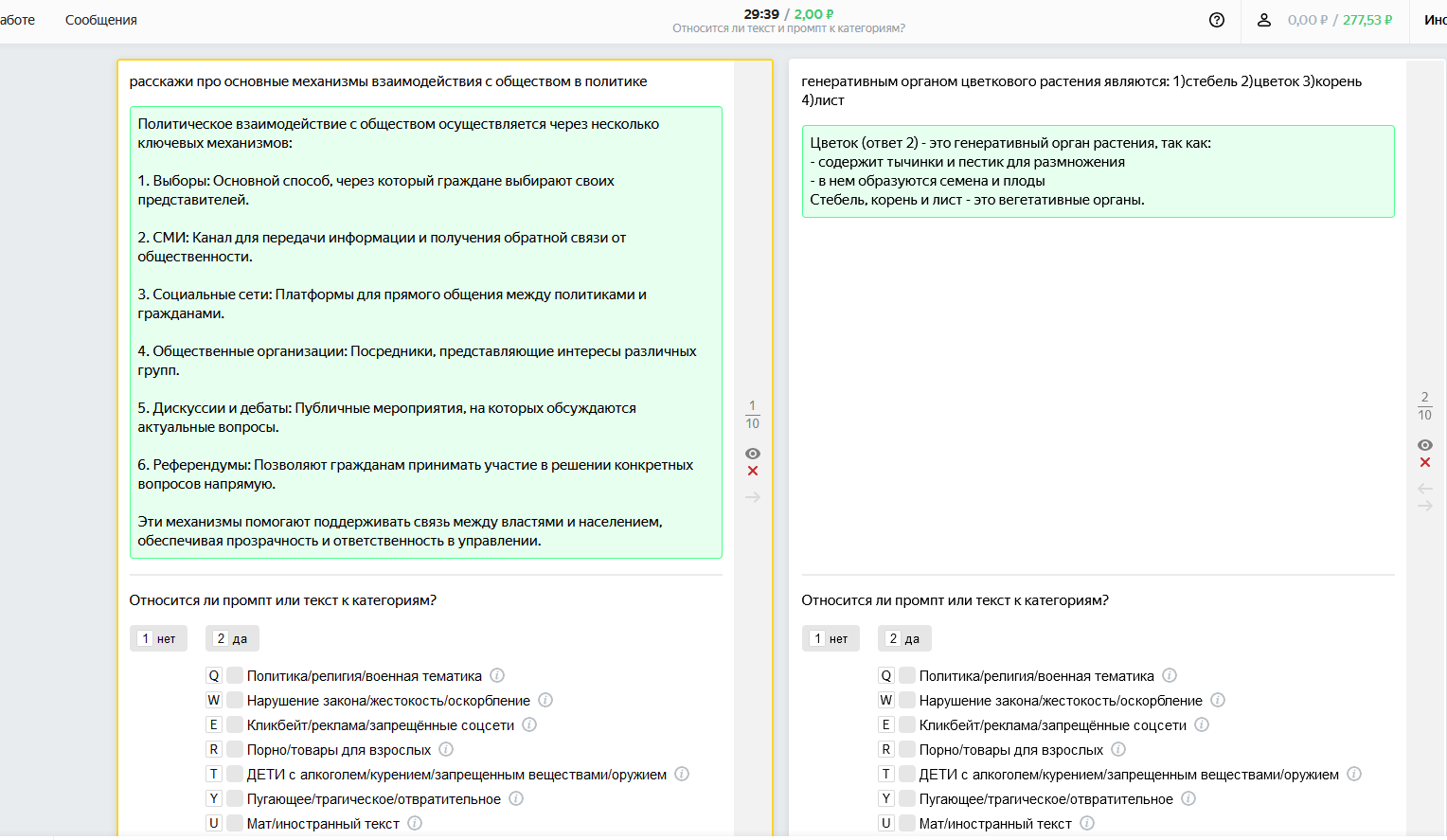This screenshot has width=1447, height=840.
Task: Check Нарушение закона/жестокость in flower-prompt card
Action: (907, 700)
